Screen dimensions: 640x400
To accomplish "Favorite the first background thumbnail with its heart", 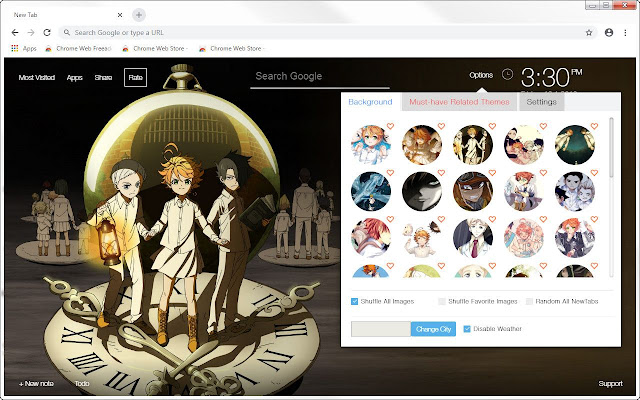I will coord(390,126).
